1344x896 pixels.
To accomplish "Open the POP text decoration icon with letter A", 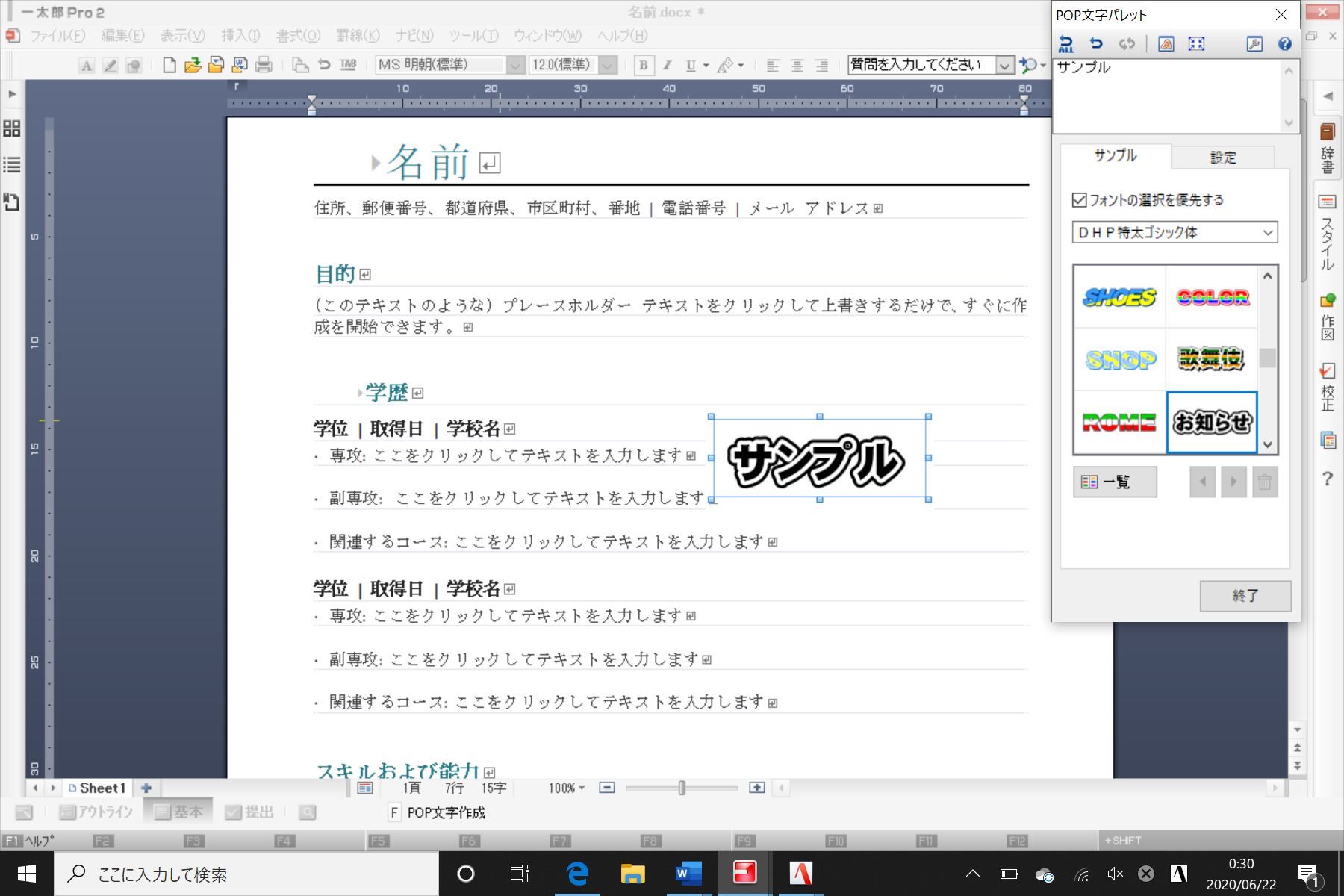I will [x=1166, y=44].
